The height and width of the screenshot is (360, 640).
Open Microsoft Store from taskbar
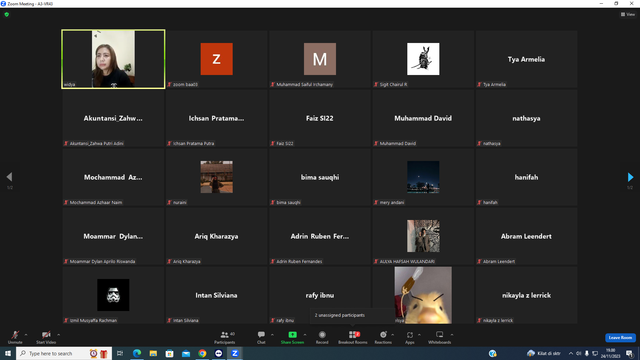(169, 353)
